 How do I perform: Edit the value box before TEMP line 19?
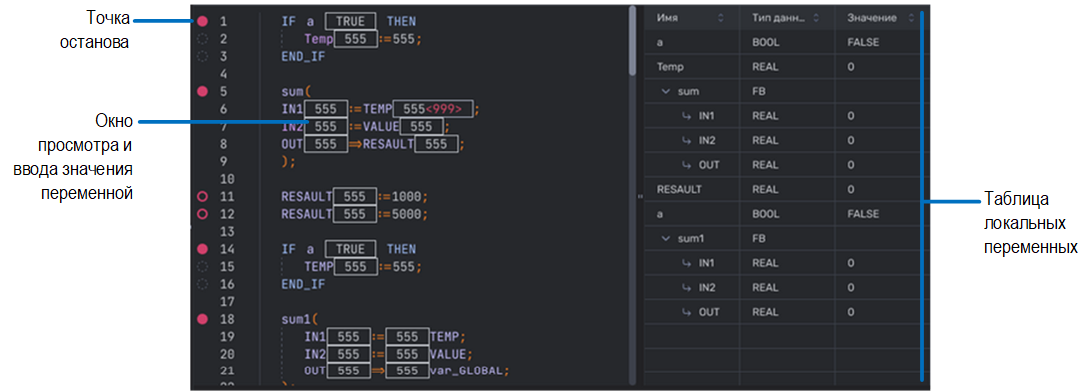pyautogui.click(x=407, y=337)
